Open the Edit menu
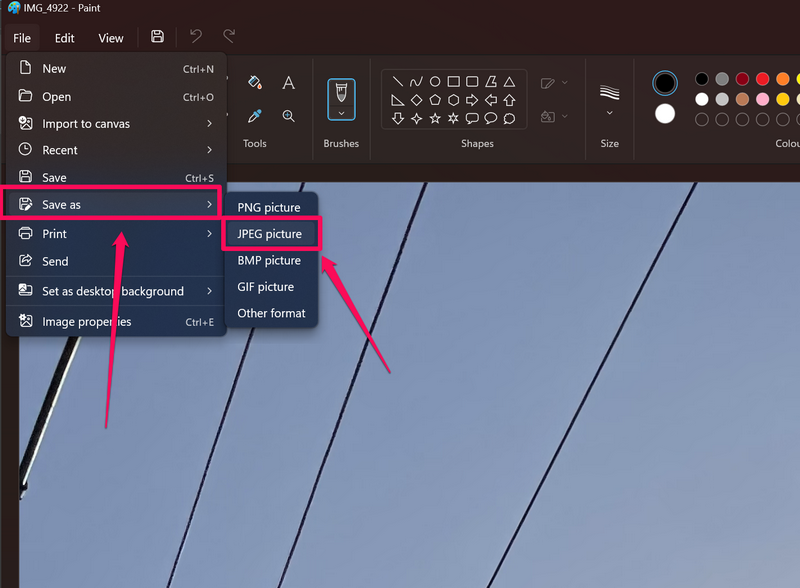Viewport: 800px width, 588px height. click(65, 38)
